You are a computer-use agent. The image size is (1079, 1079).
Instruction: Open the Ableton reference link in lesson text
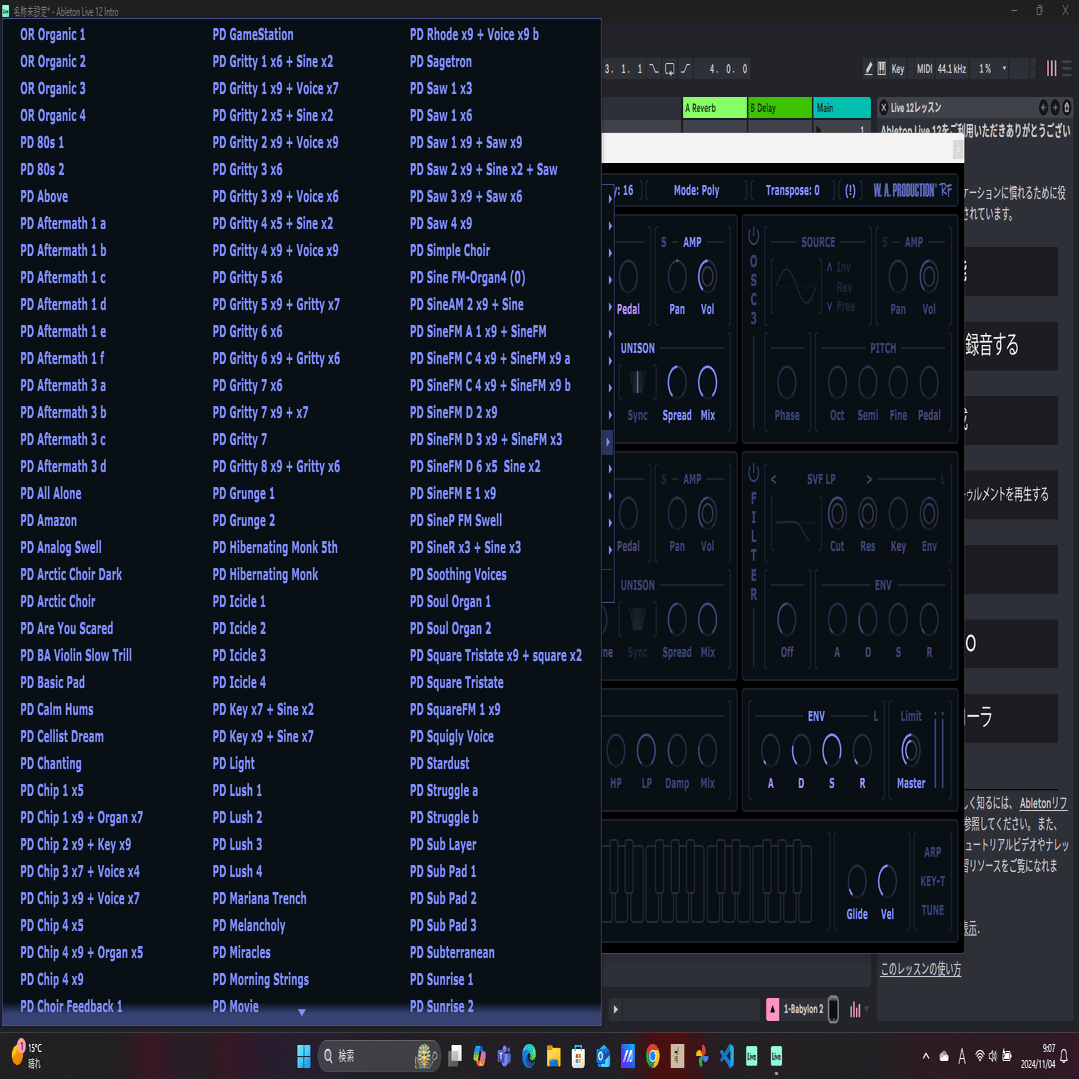[x=1043, y=803]
